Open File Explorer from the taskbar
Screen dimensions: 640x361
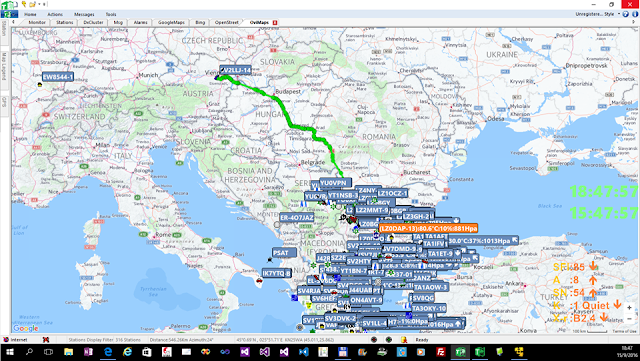[x=68, y=352]
